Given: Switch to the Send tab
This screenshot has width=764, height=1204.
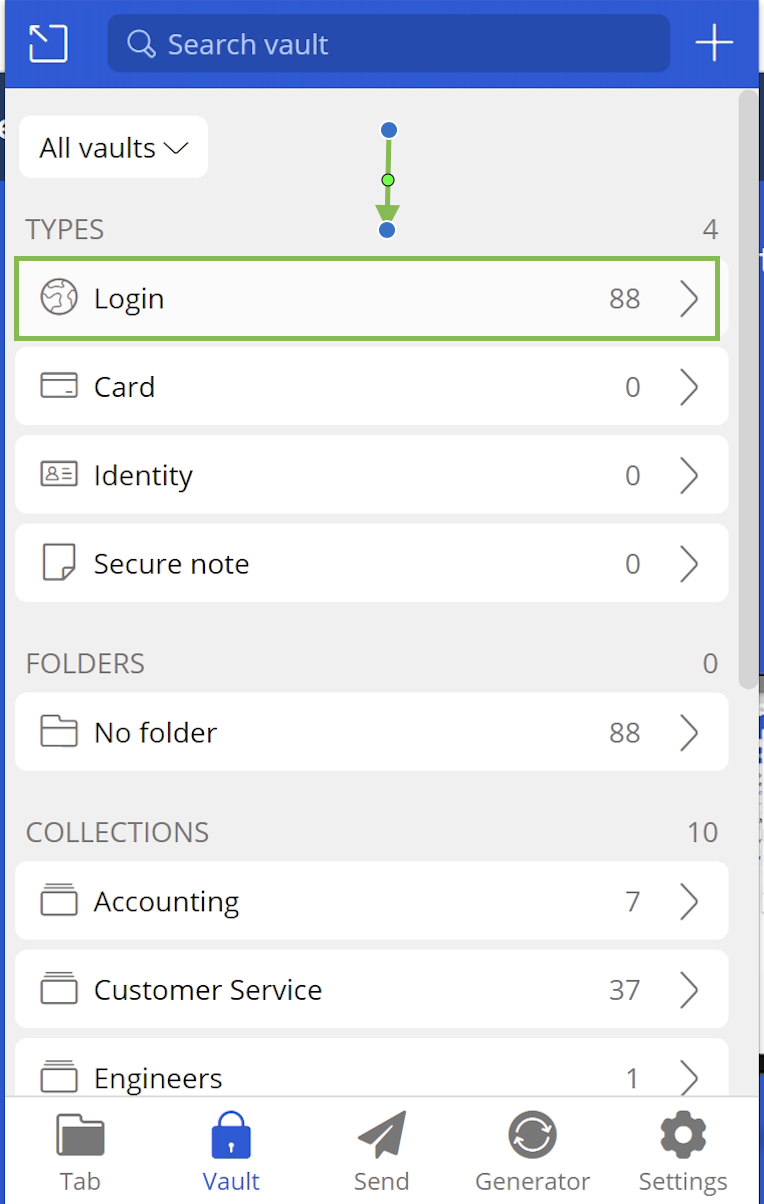Looking at the screenshot, I should pyautogui.click(x=381, y=1152).
